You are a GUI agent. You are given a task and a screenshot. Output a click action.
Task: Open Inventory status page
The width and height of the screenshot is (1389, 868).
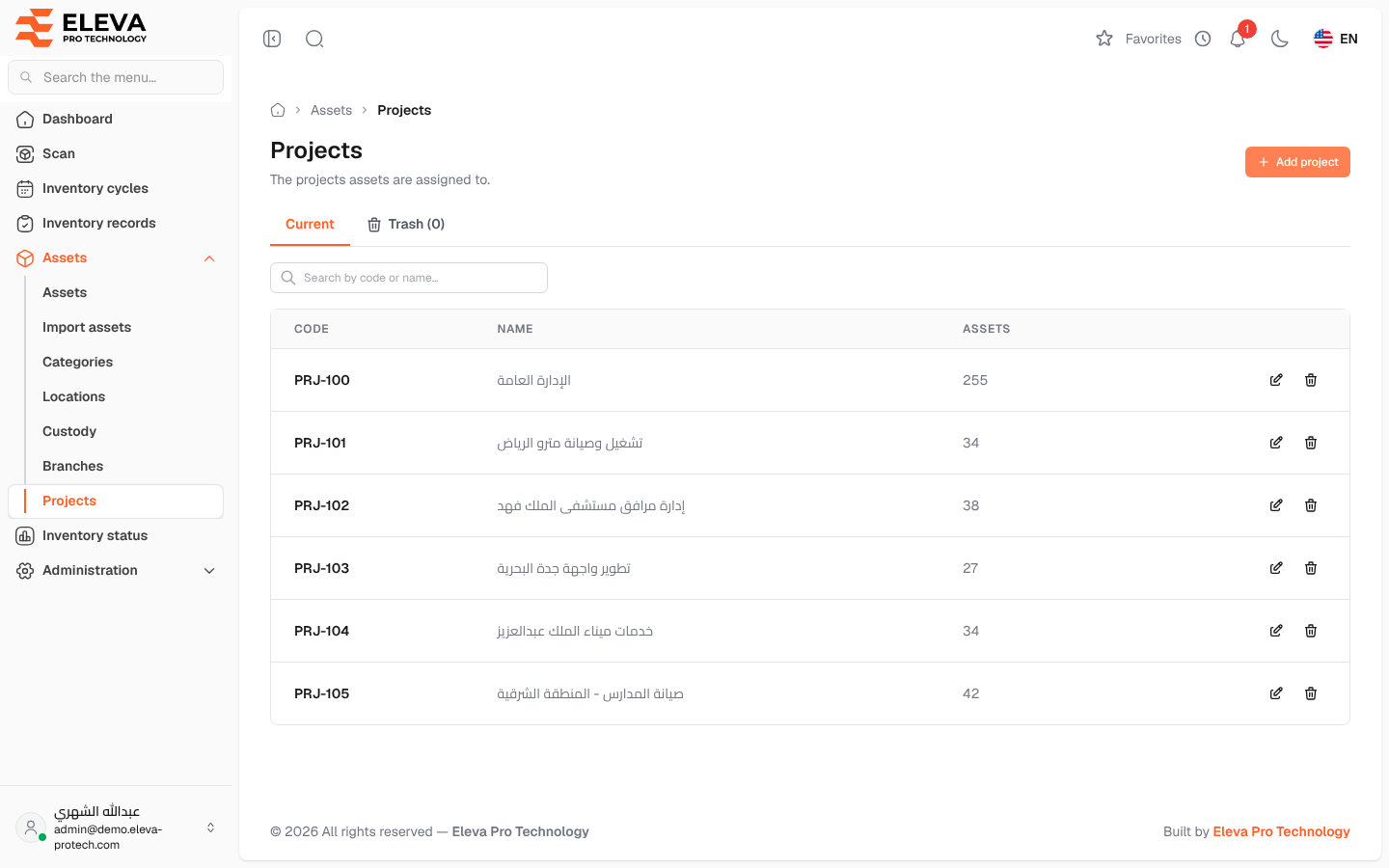pos(116,535)
